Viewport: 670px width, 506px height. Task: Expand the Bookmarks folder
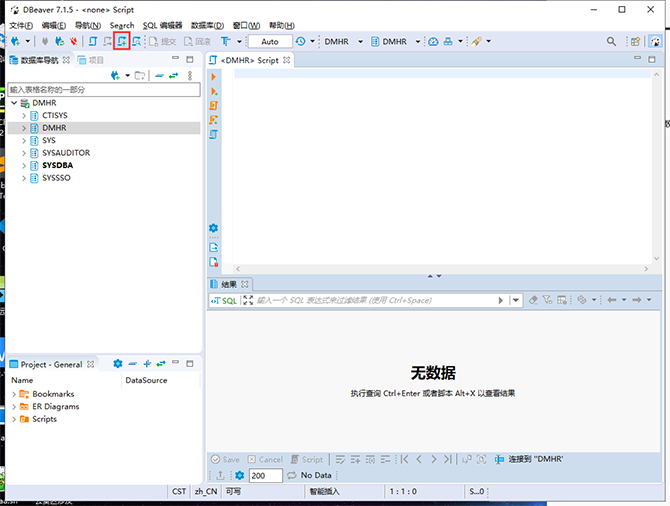[x=14, y=394]
